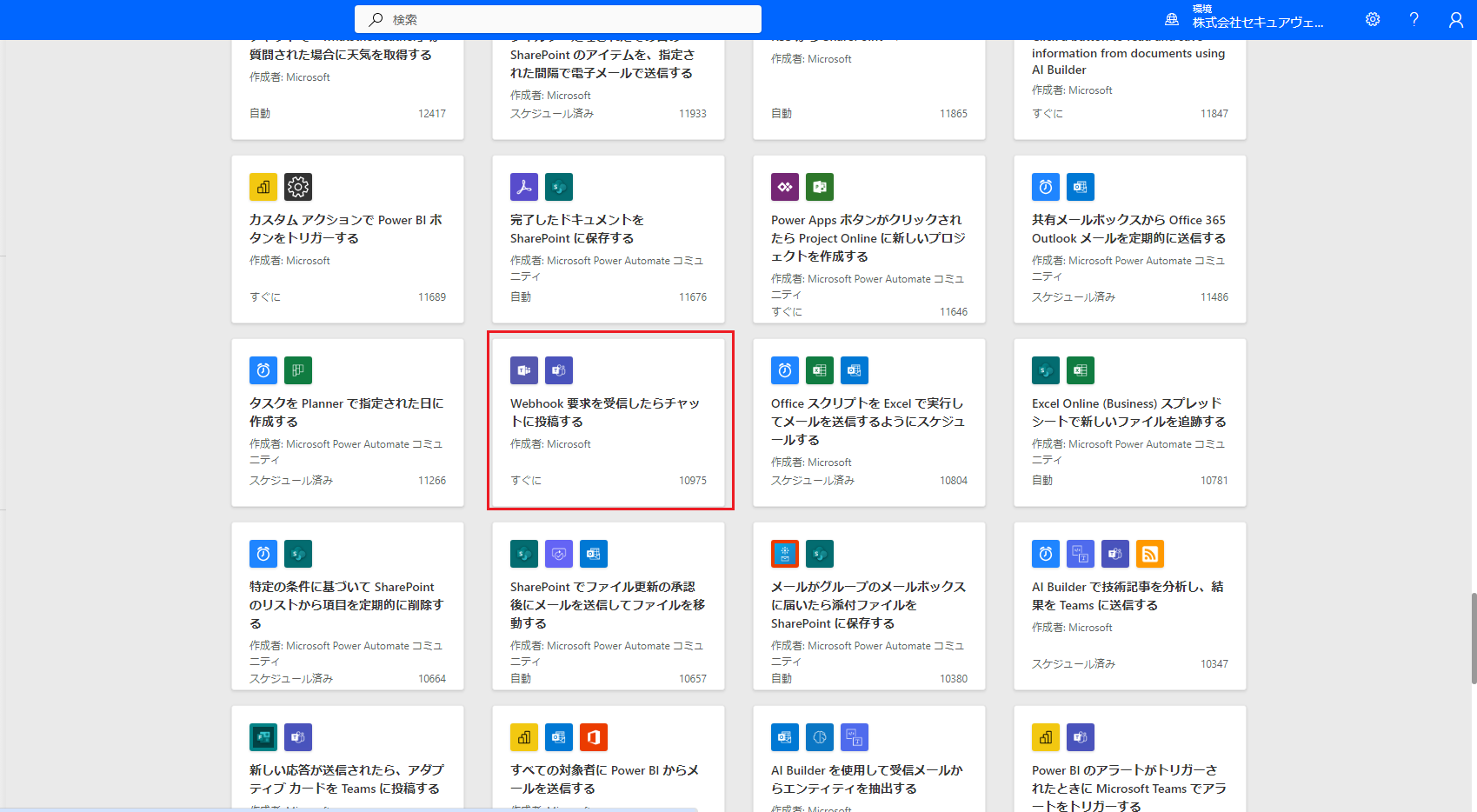The height and width of the screenshot is (812, 1477).
Task: Open template Office スクリプトを Excel で実行して
Action: tap(868, 422)
